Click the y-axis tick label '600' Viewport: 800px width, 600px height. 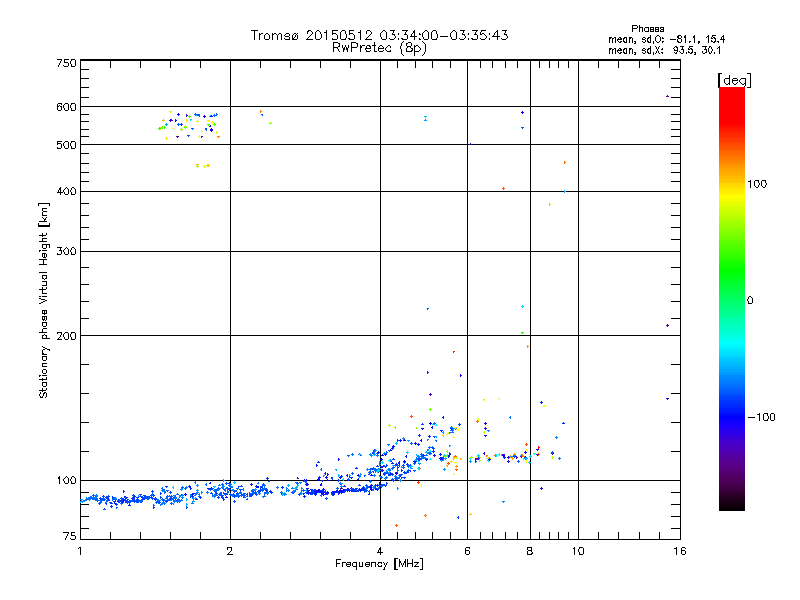(x=66, y=107)
